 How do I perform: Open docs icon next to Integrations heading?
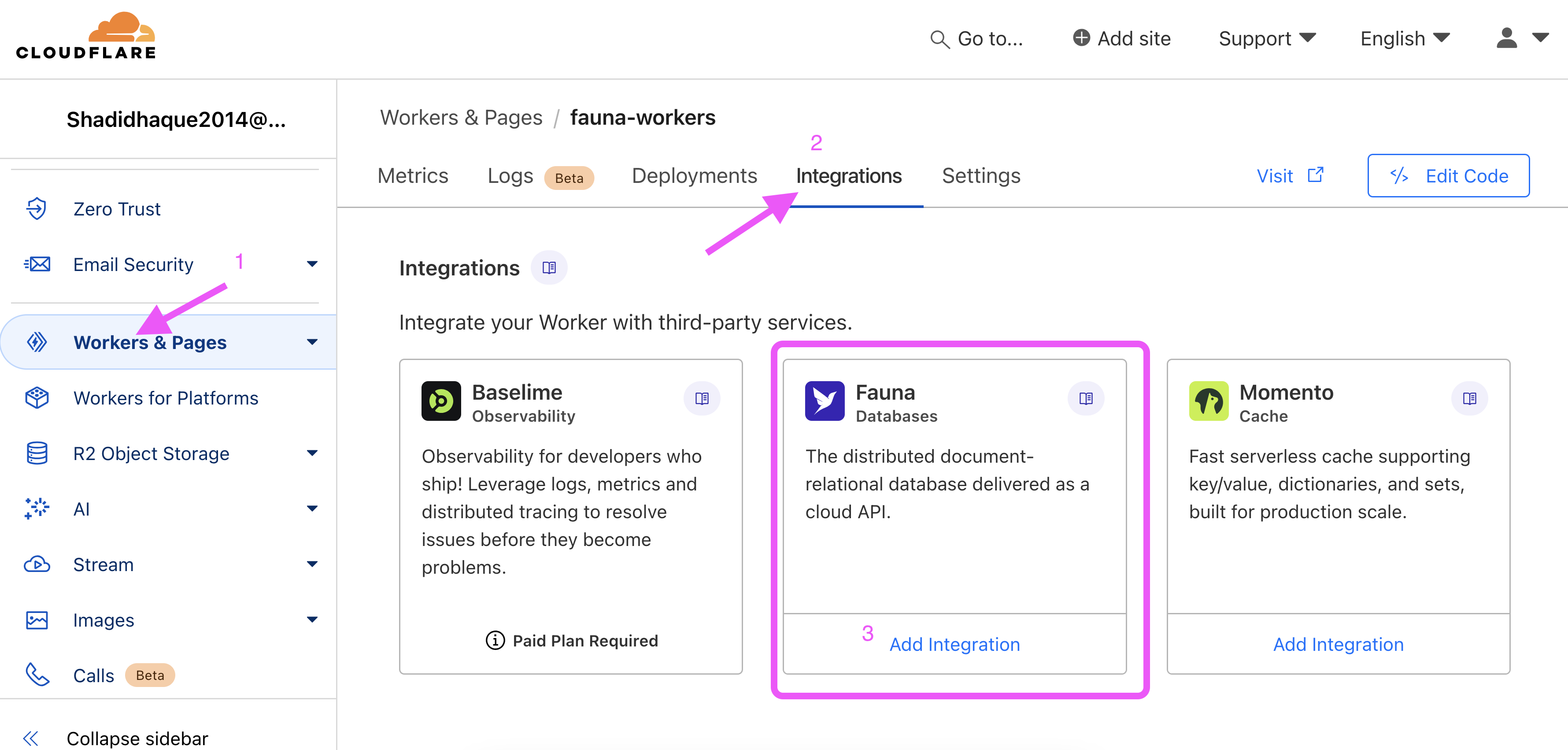[x=549, y=268]
